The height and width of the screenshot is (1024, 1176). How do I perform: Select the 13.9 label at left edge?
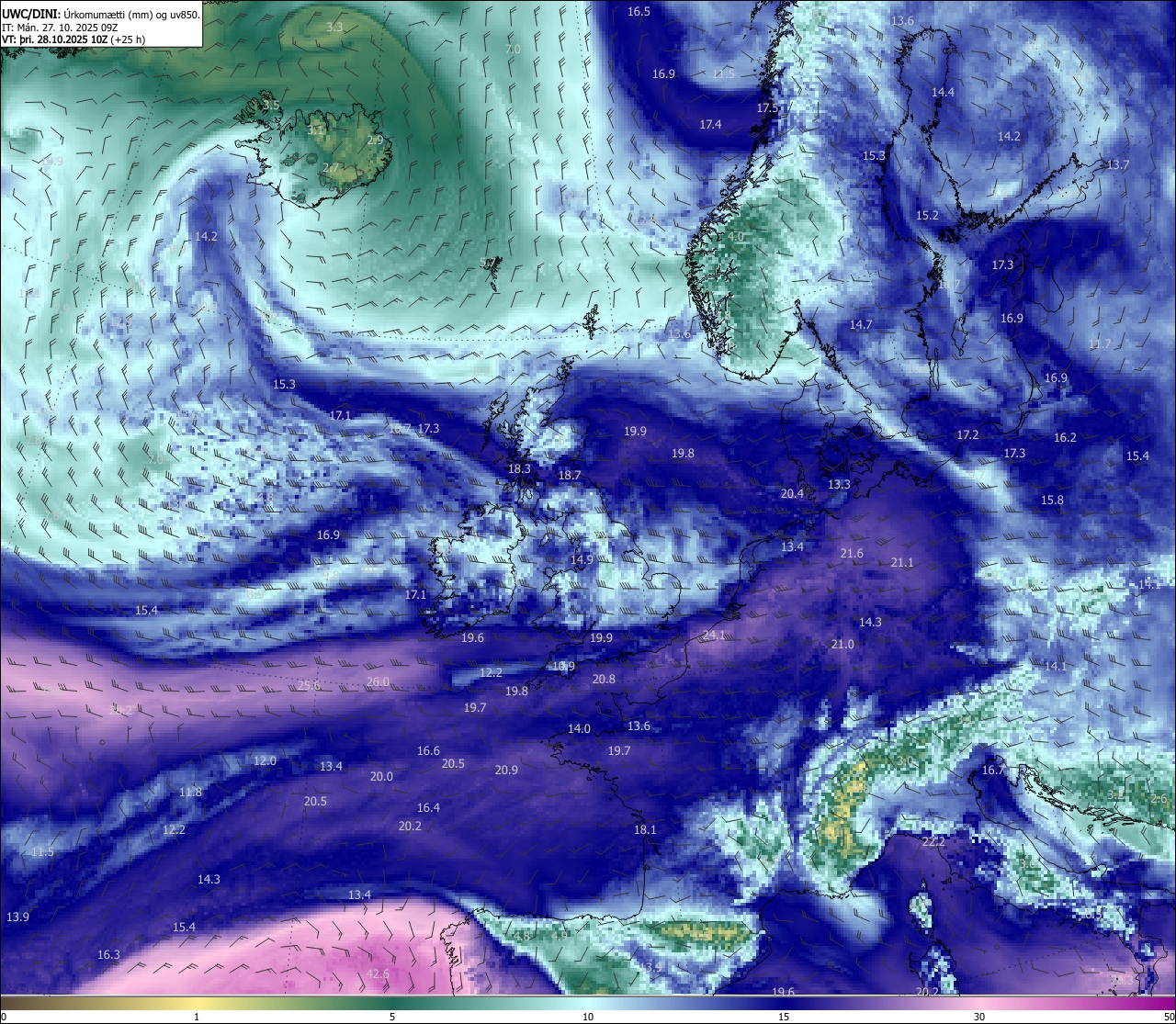pyautogui.click(x=17, y=917)
